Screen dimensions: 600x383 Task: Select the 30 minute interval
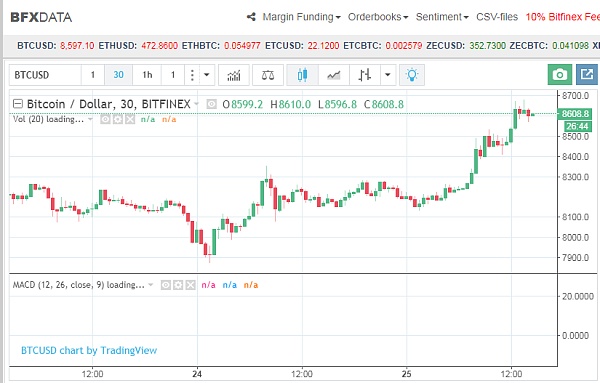pyautogui.click(x=118, y=75)
